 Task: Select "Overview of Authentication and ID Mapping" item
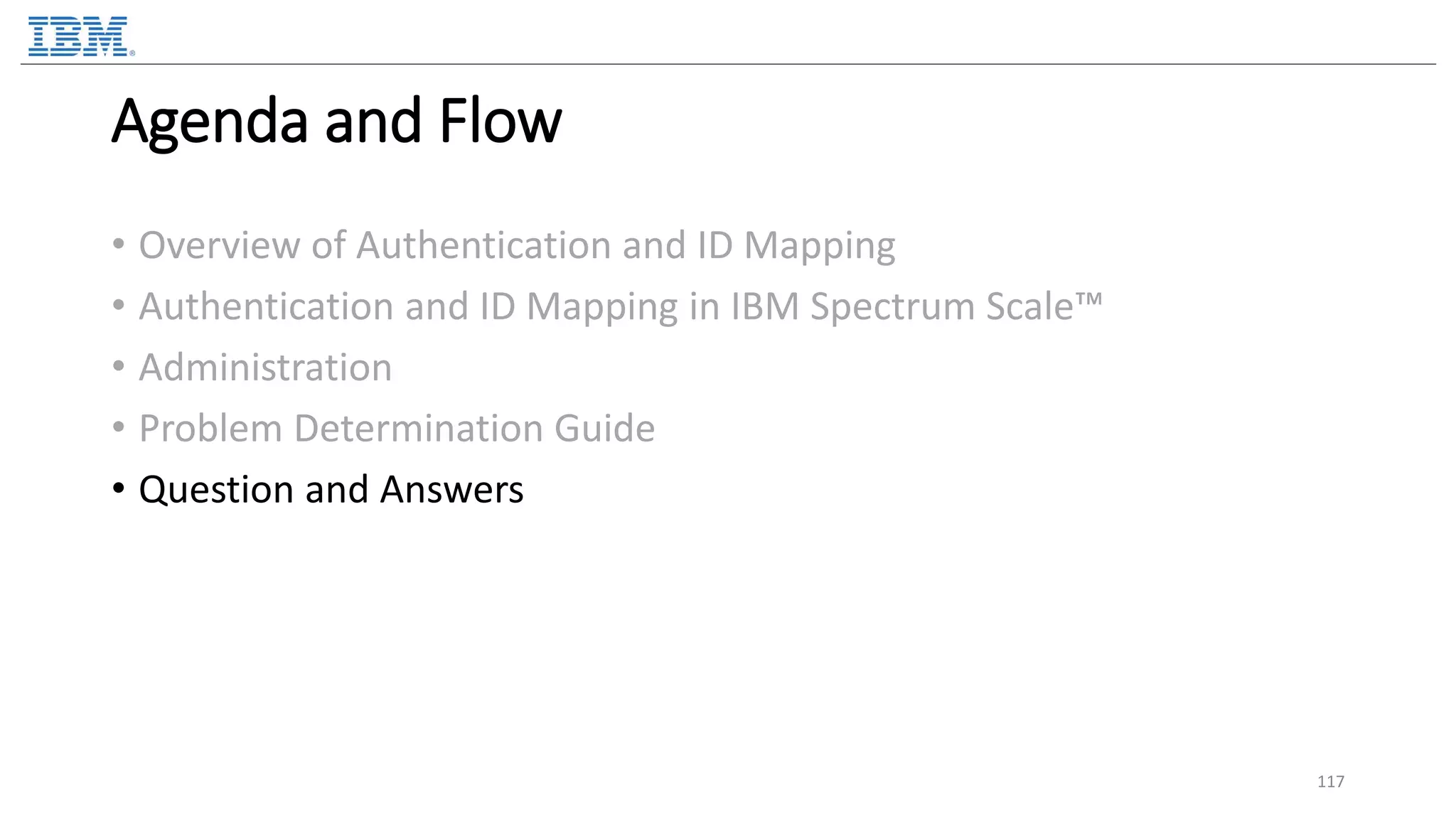point(517,245)
